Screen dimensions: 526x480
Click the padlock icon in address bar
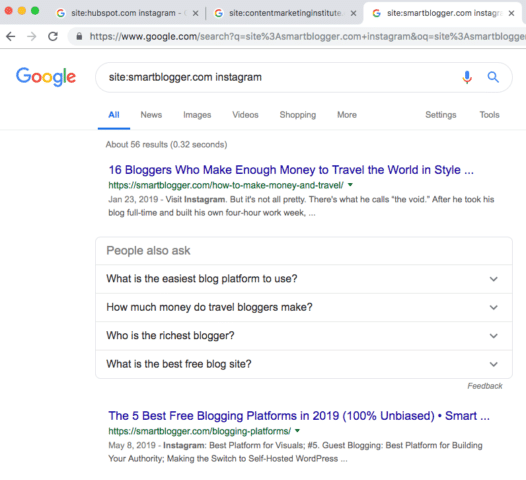pyautogui.click(x=79, y=36)
